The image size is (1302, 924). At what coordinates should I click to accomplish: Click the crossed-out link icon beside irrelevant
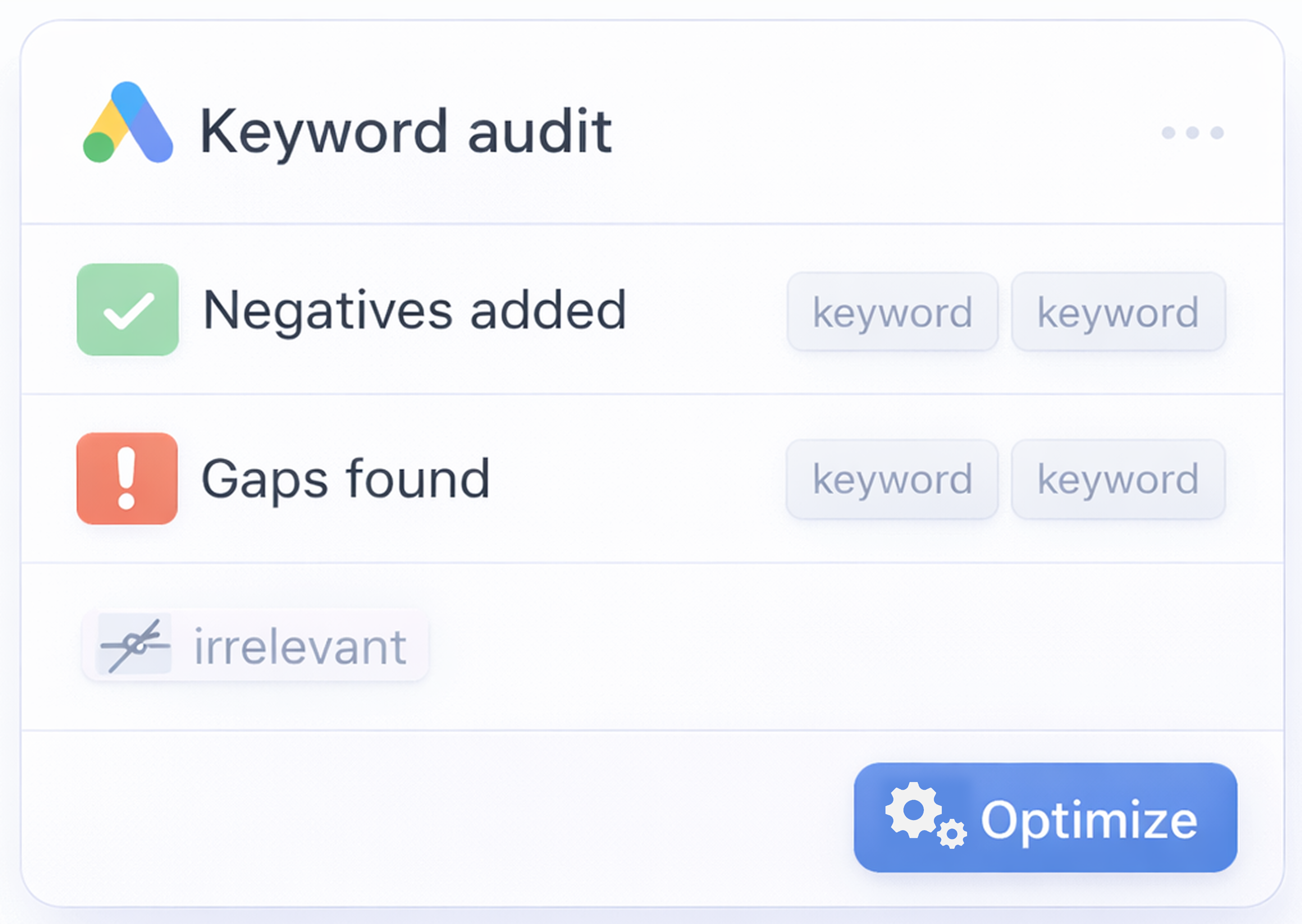coord(134,645)
